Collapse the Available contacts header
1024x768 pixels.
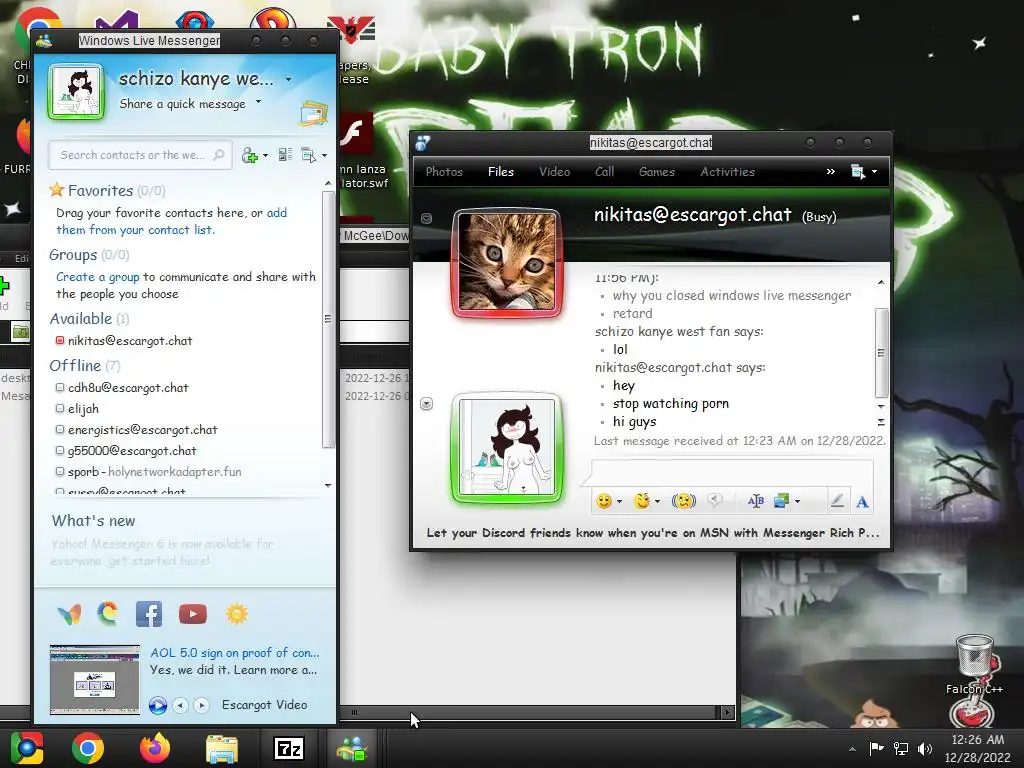point(89,319)
